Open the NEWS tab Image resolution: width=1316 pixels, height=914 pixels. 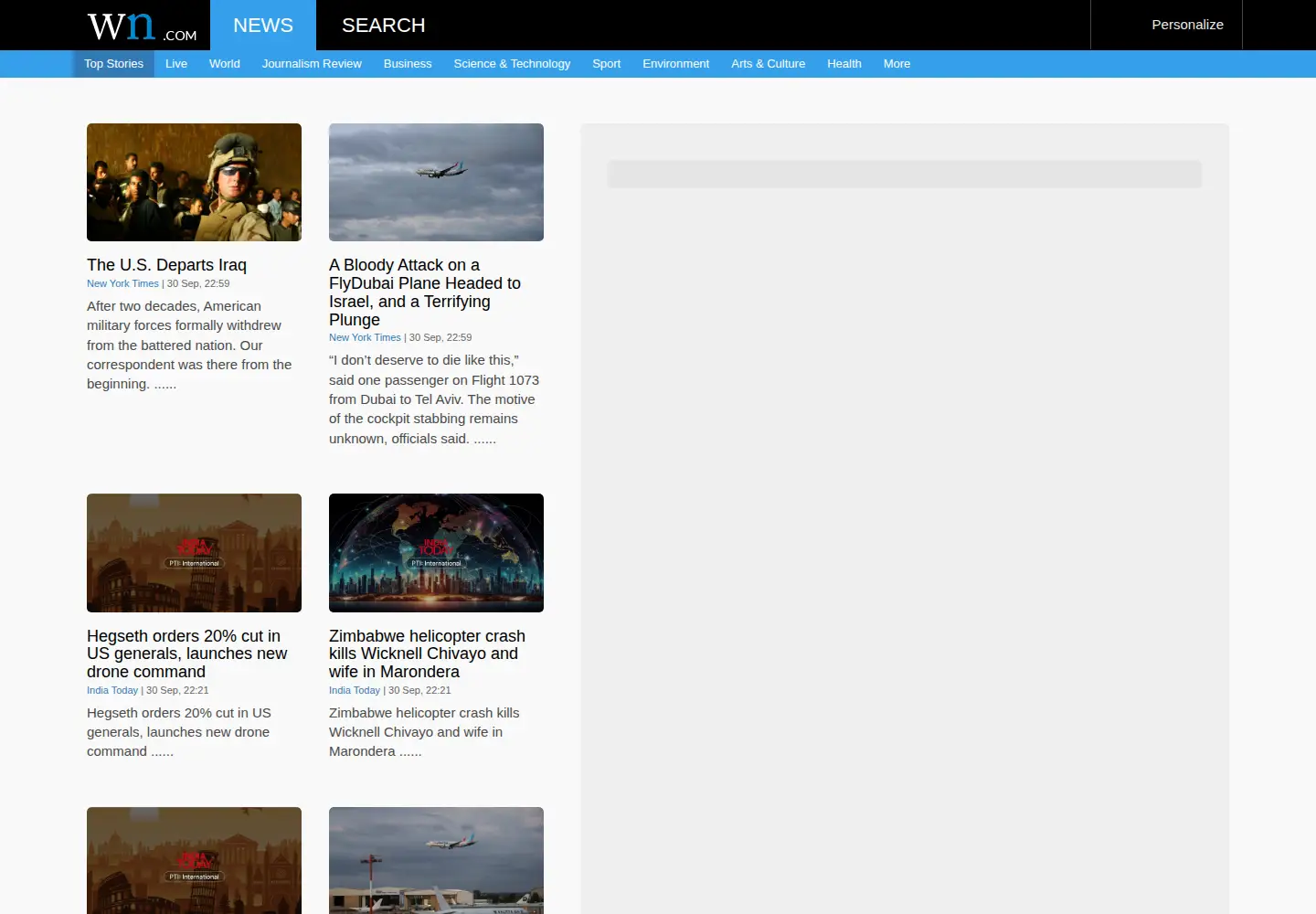[263, 25]
